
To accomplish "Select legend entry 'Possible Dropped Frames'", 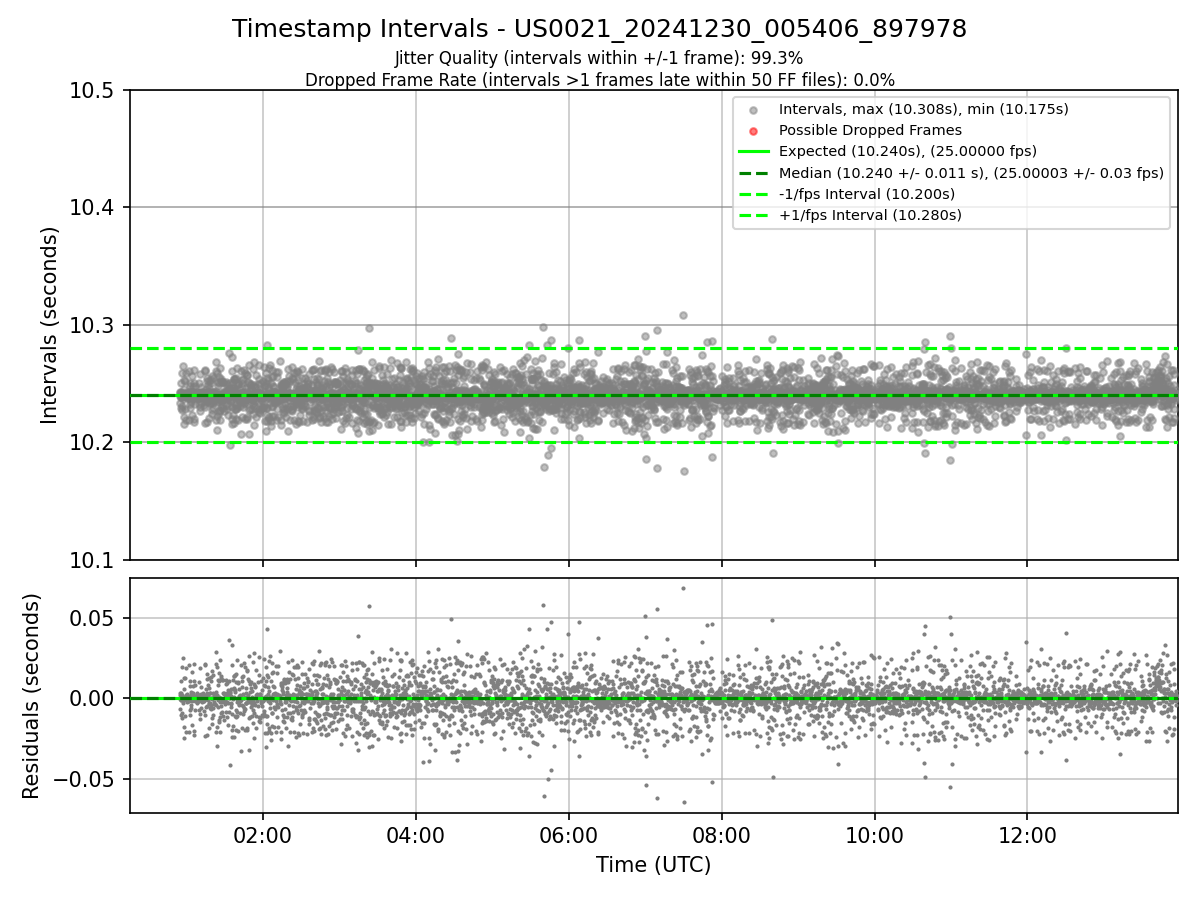I will point(870,130).
